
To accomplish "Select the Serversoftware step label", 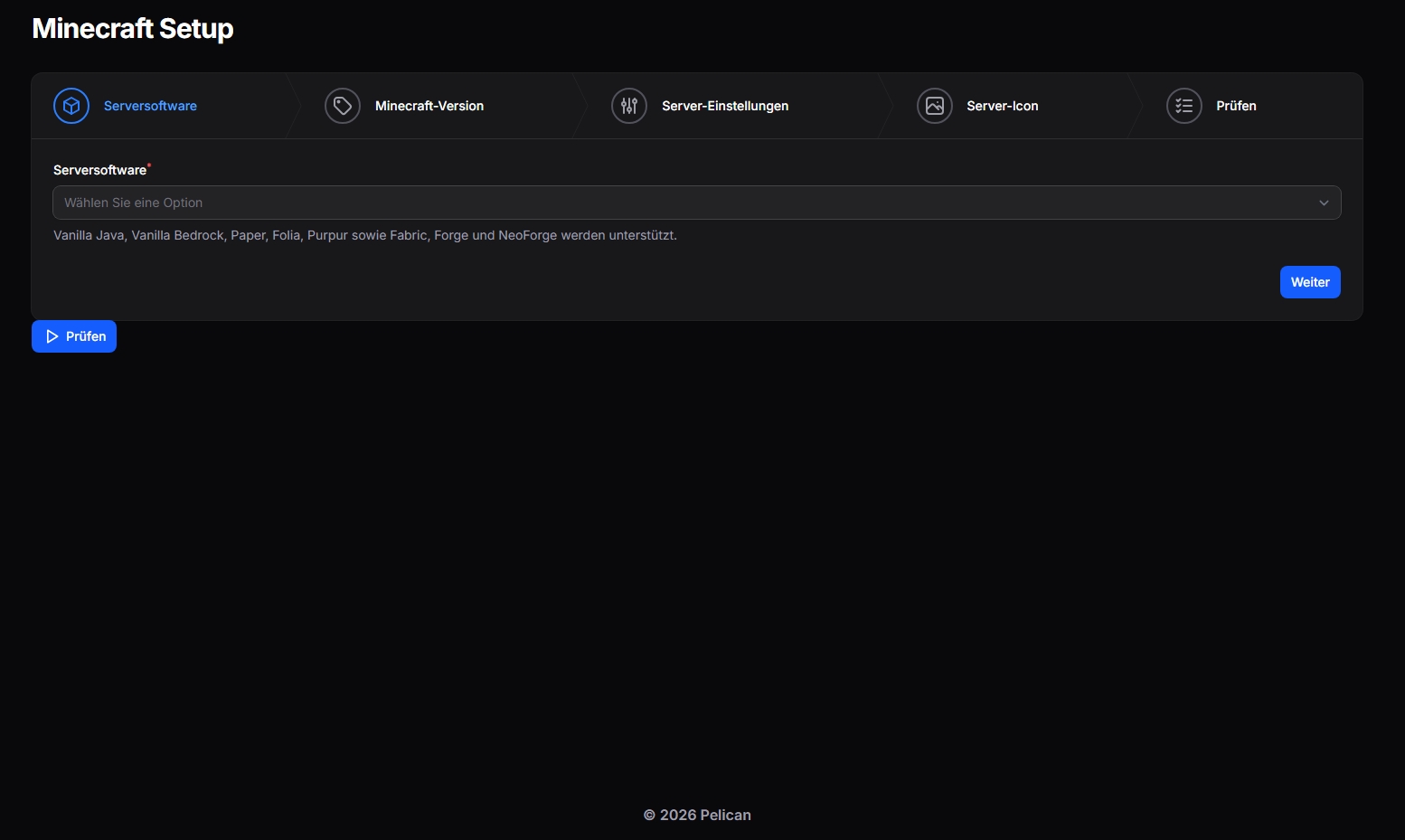I will pos(150,106).
